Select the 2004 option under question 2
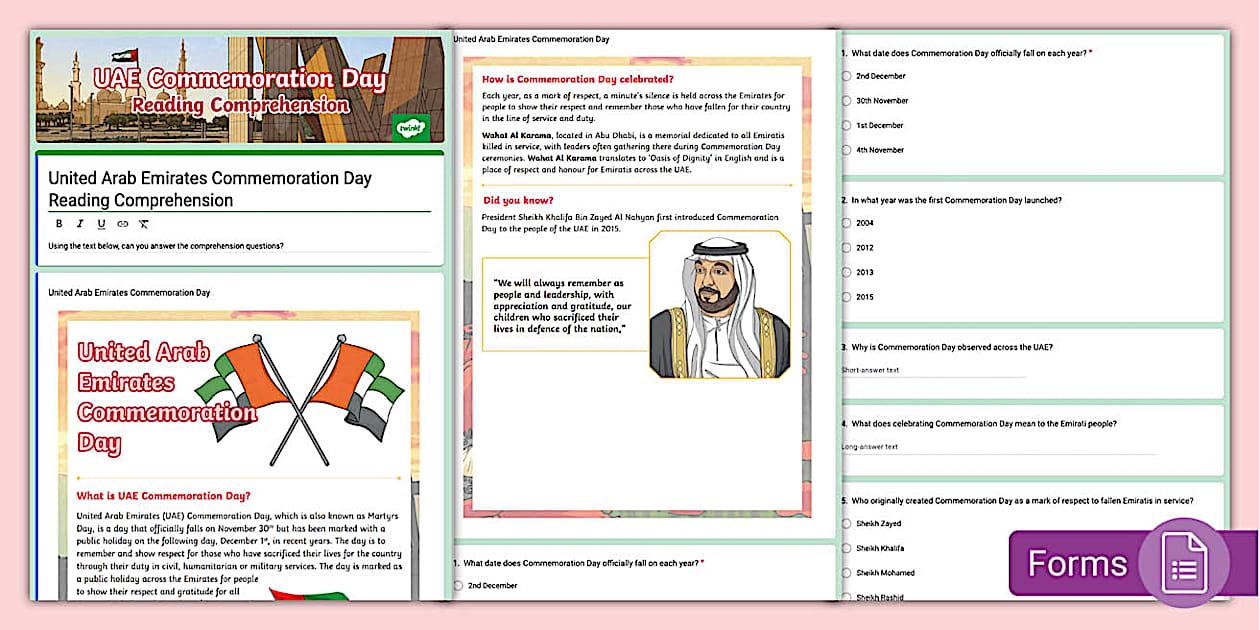1260x630 pixels. pyautogui.click(x=847, y=222)
